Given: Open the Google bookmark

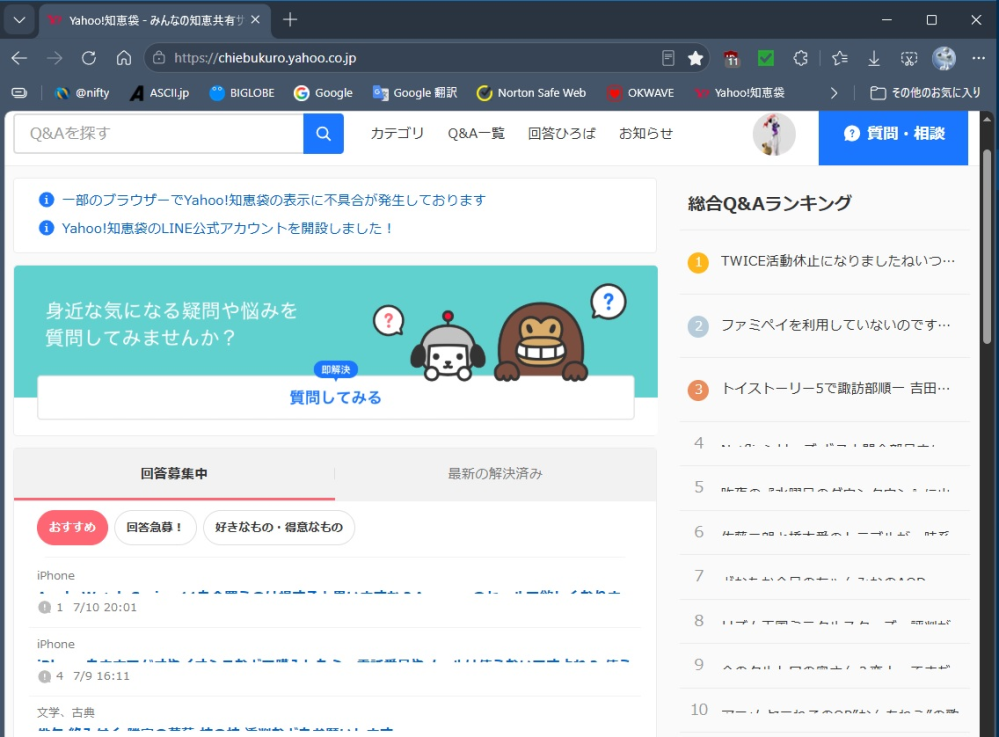Looking at the screenshot, I should click(323, 93).
